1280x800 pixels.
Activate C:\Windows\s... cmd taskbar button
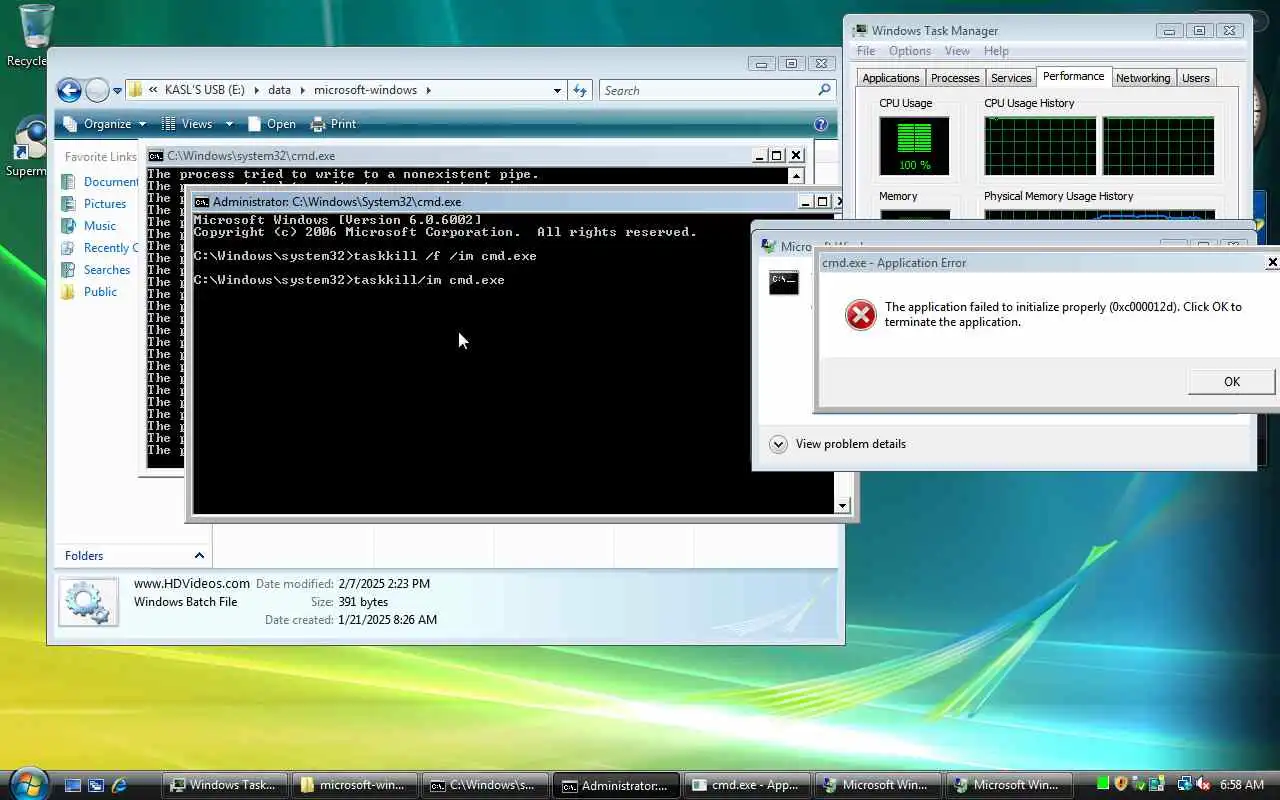(x=484, y=785)
